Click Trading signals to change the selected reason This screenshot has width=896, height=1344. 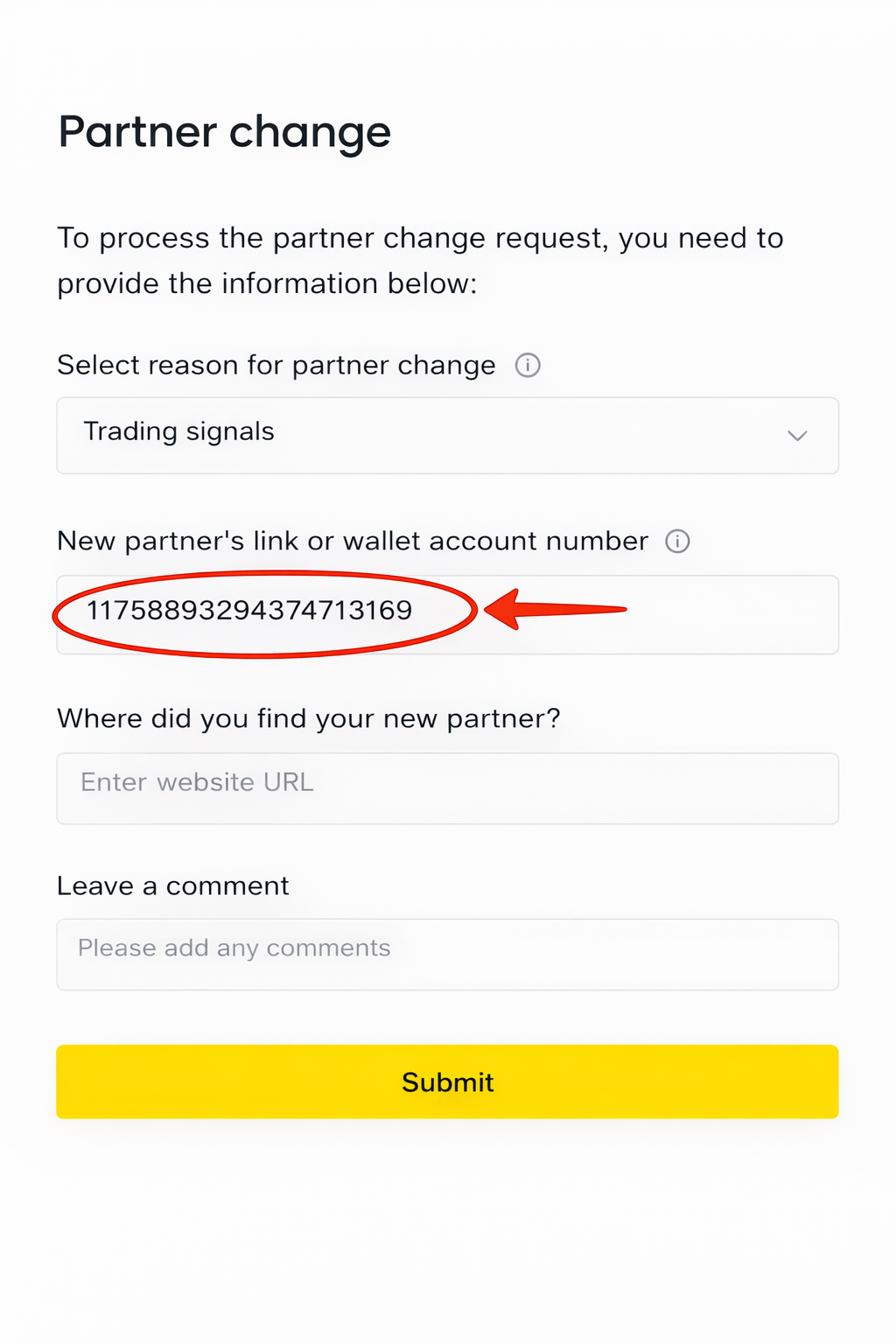click(178, 432)
